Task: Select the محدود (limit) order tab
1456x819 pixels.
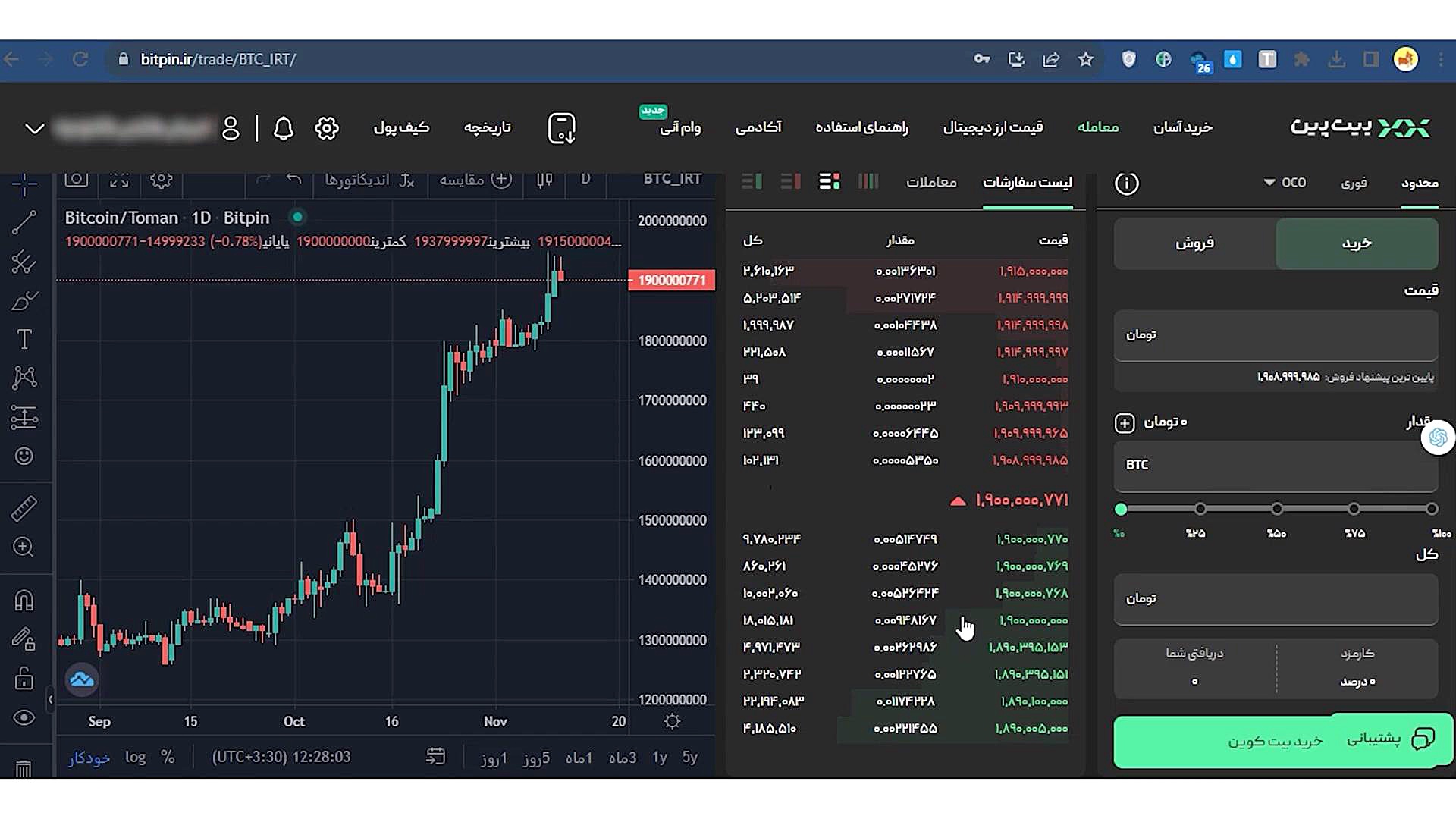Action: (x=1420, y=183)
